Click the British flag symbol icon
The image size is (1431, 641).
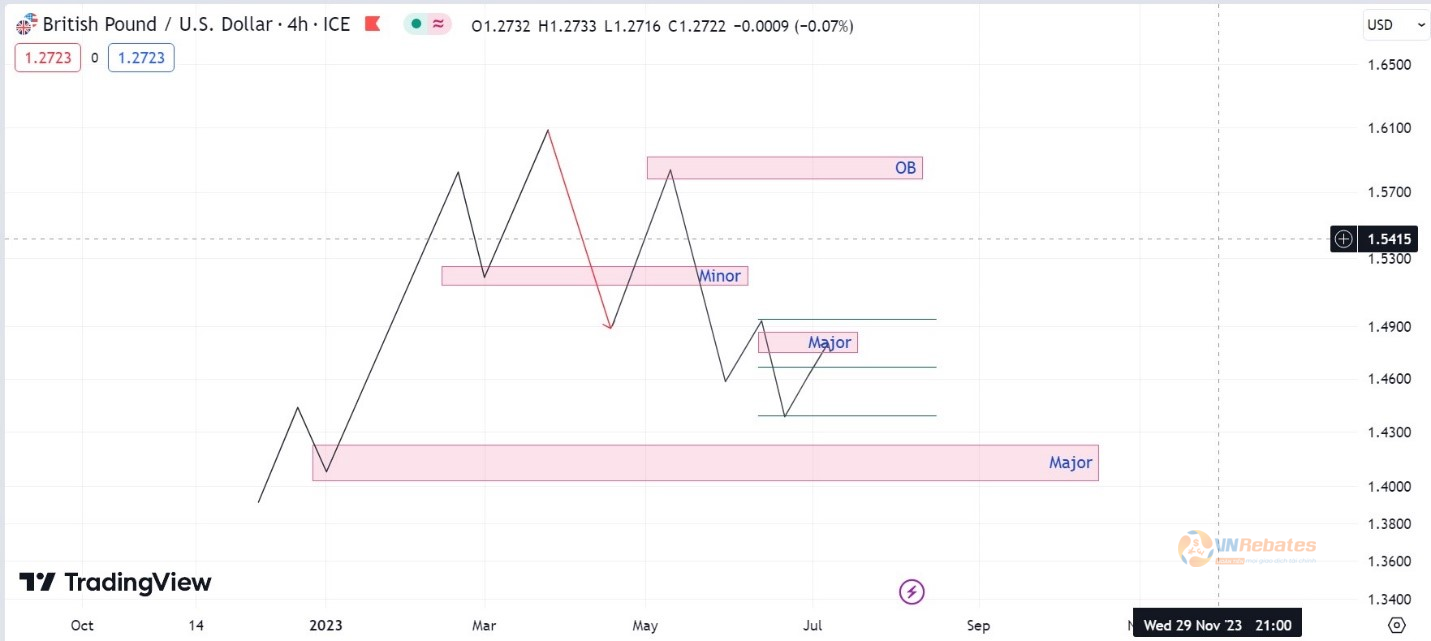[27, 25]
